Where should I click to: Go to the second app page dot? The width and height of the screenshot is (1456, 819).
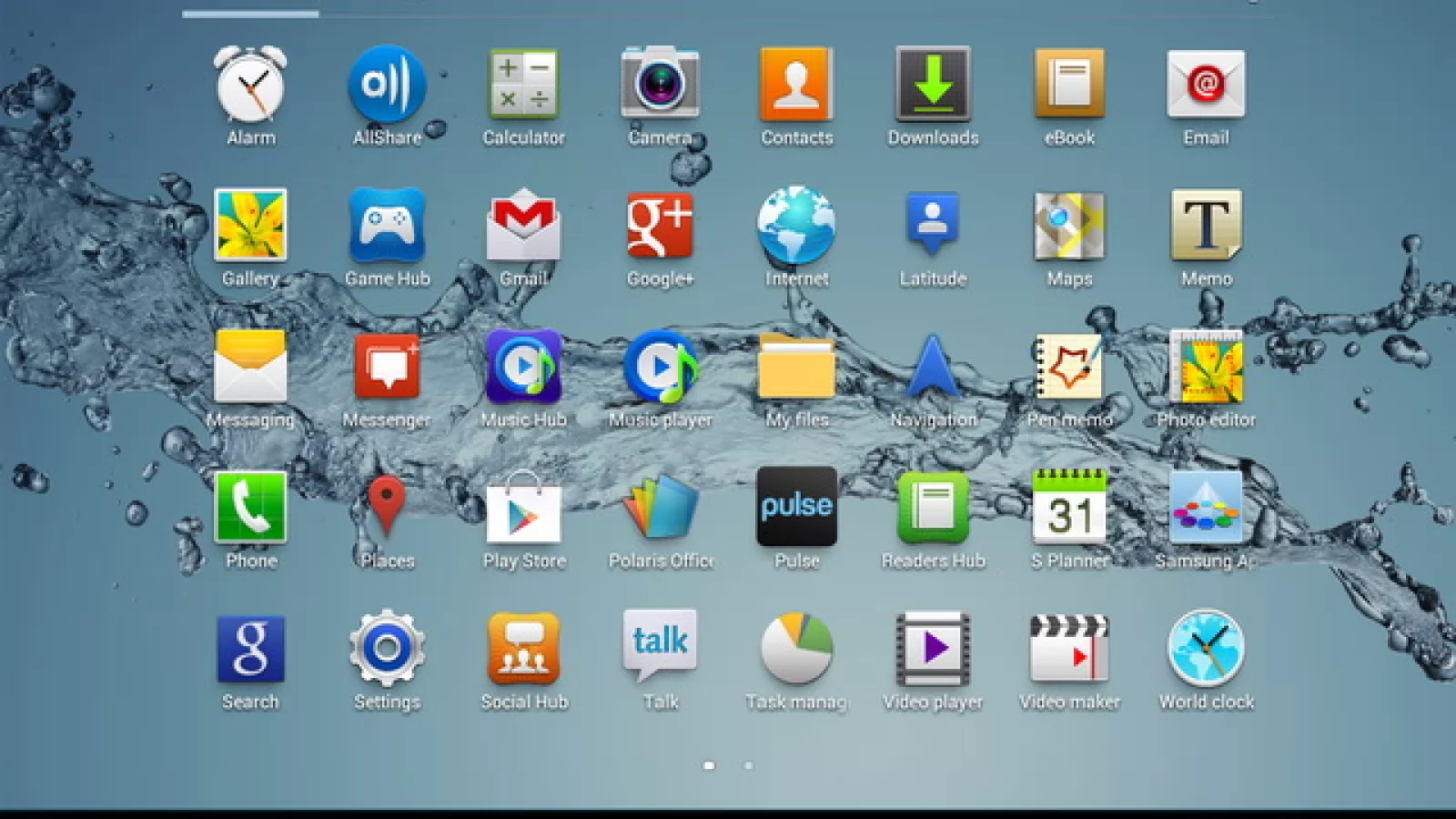click(748, 765)
